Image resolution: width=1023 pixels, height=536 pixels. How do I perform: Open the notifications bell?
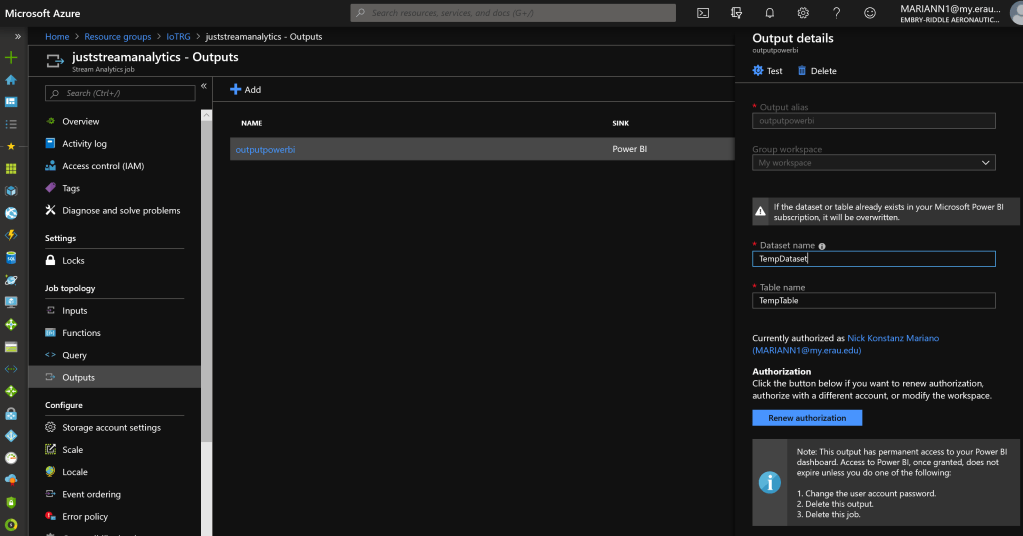[769, 13]
